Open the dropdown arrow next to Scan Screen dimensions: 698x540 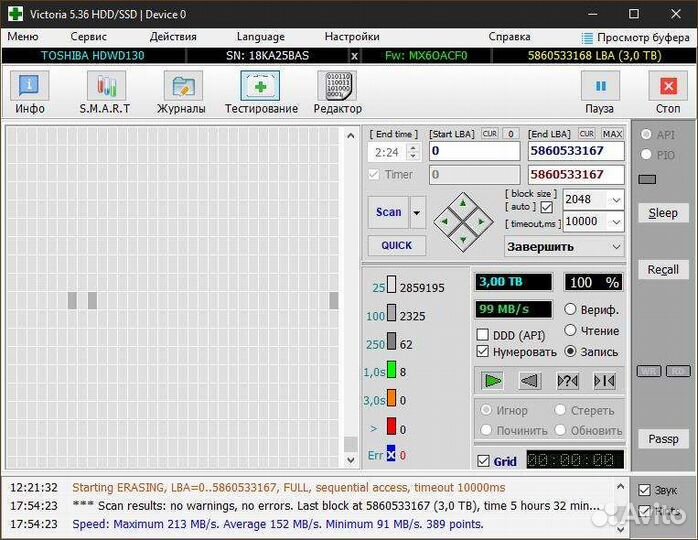[417, 212]
